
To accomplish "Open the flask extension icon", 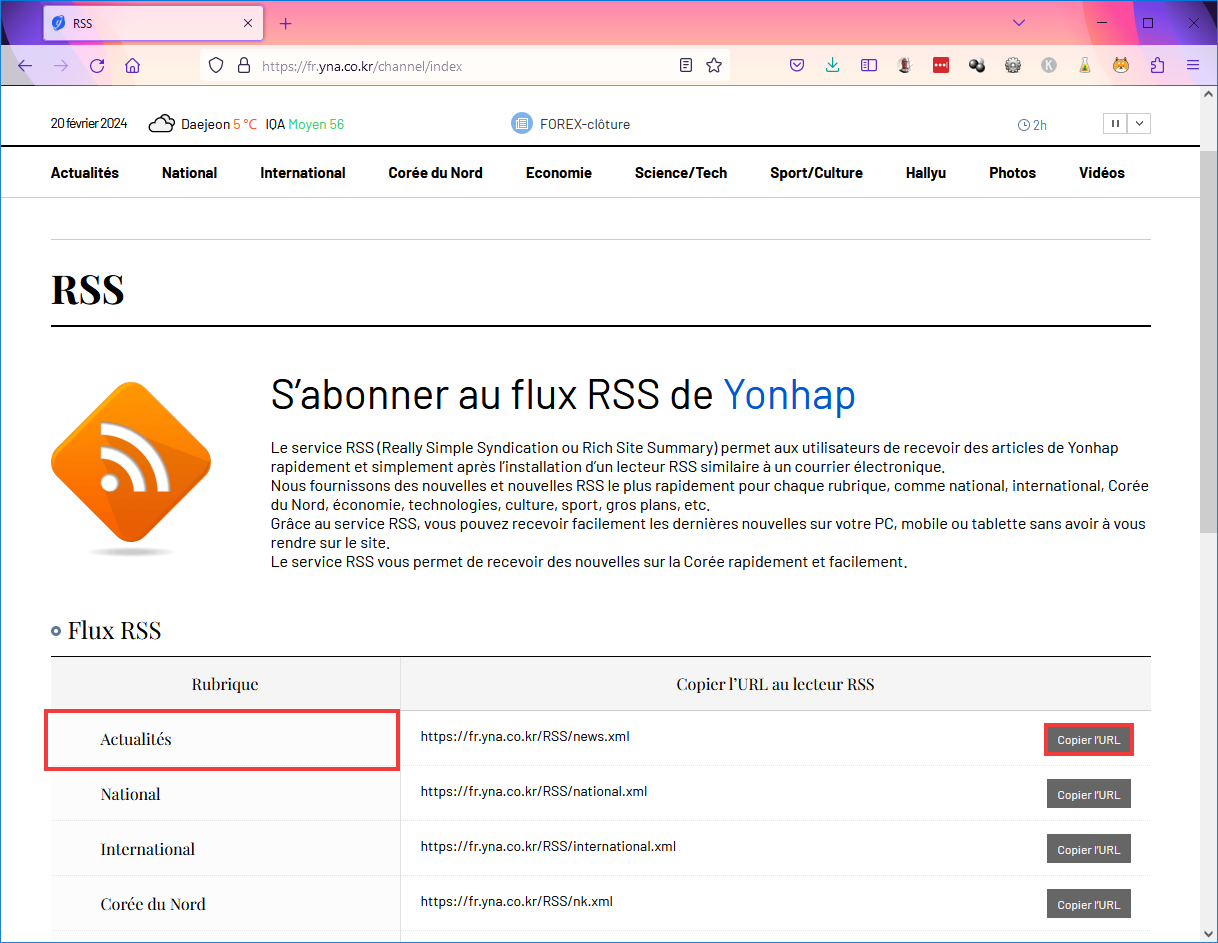I will pos(1085,66).
